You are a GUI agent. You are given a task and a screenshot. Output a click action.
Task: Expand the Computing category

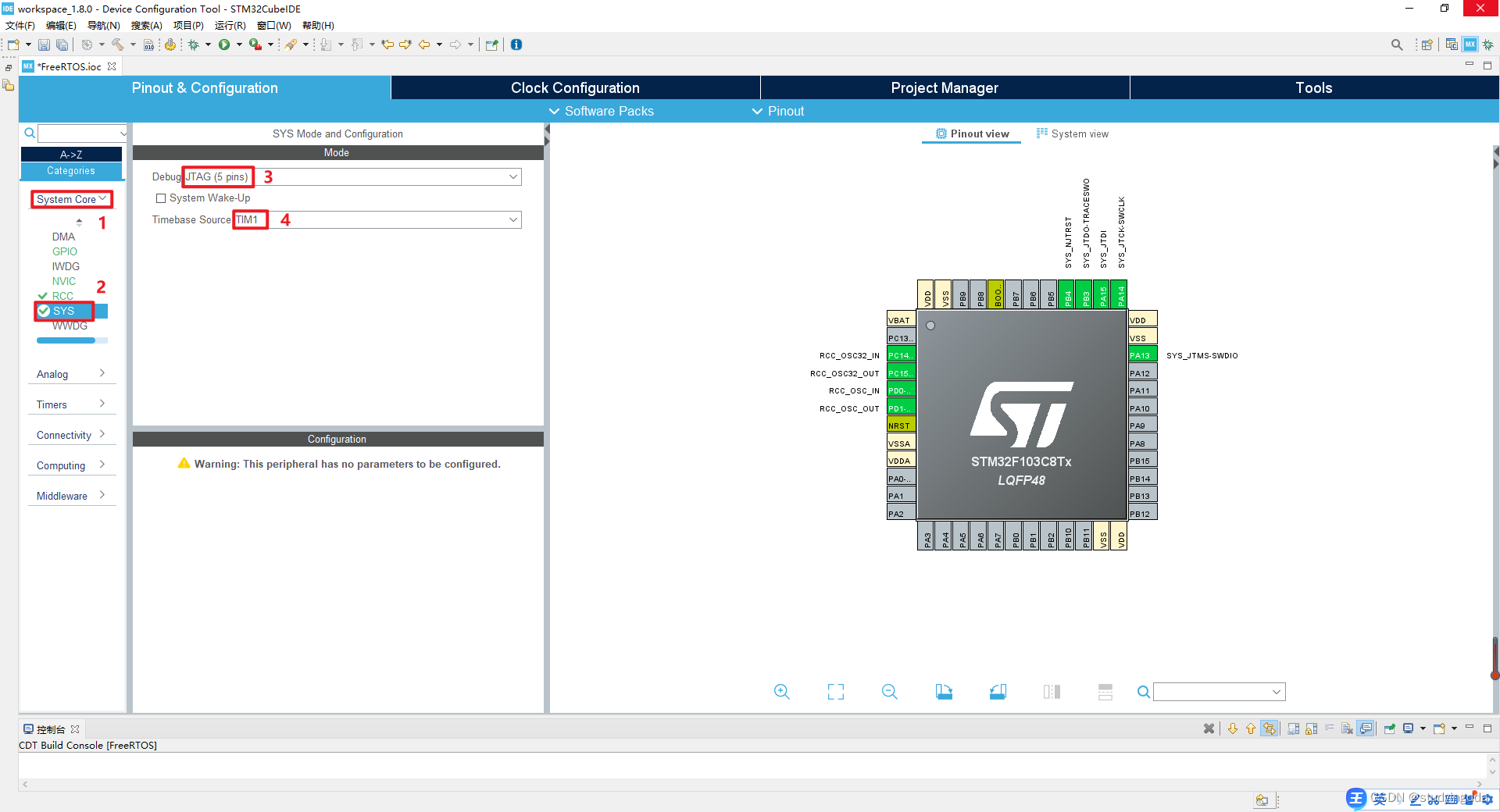point(71,465)
